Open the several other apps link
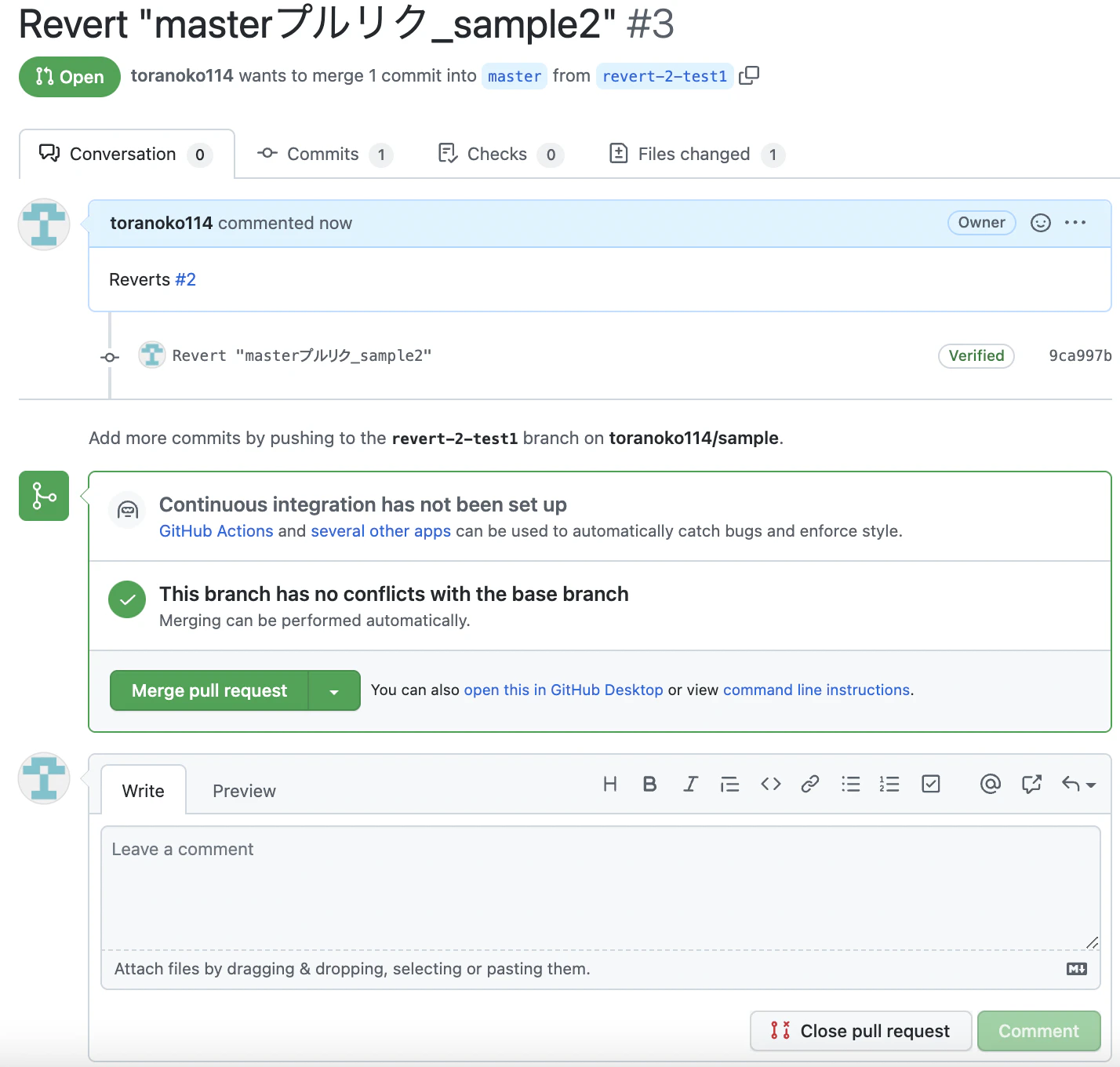Image resolution: width=1120 pixels, height=1067 pixels. 381,531
